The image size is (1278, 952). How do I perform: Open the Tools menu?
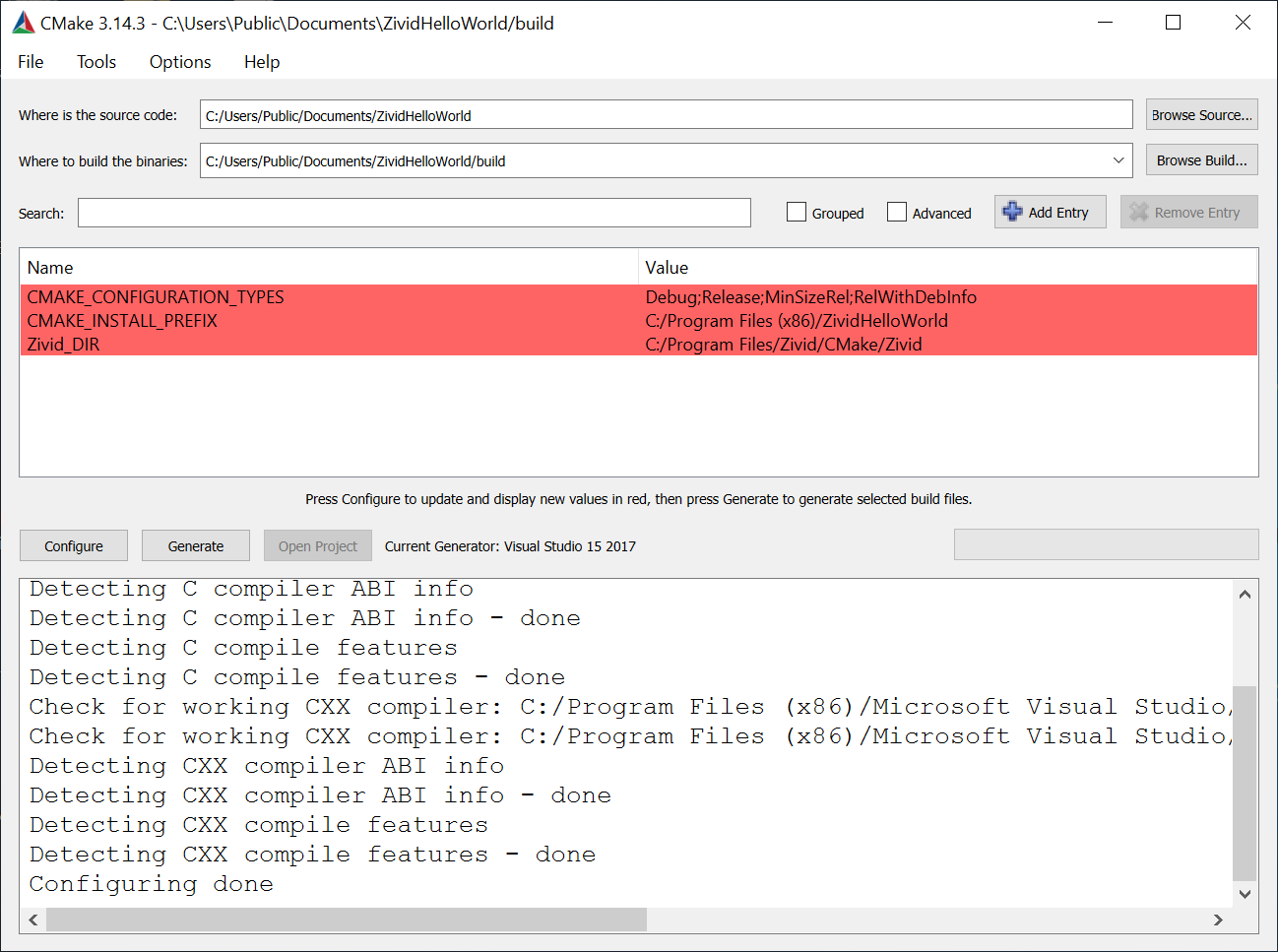pyautogui.click(x=96, y=62)
